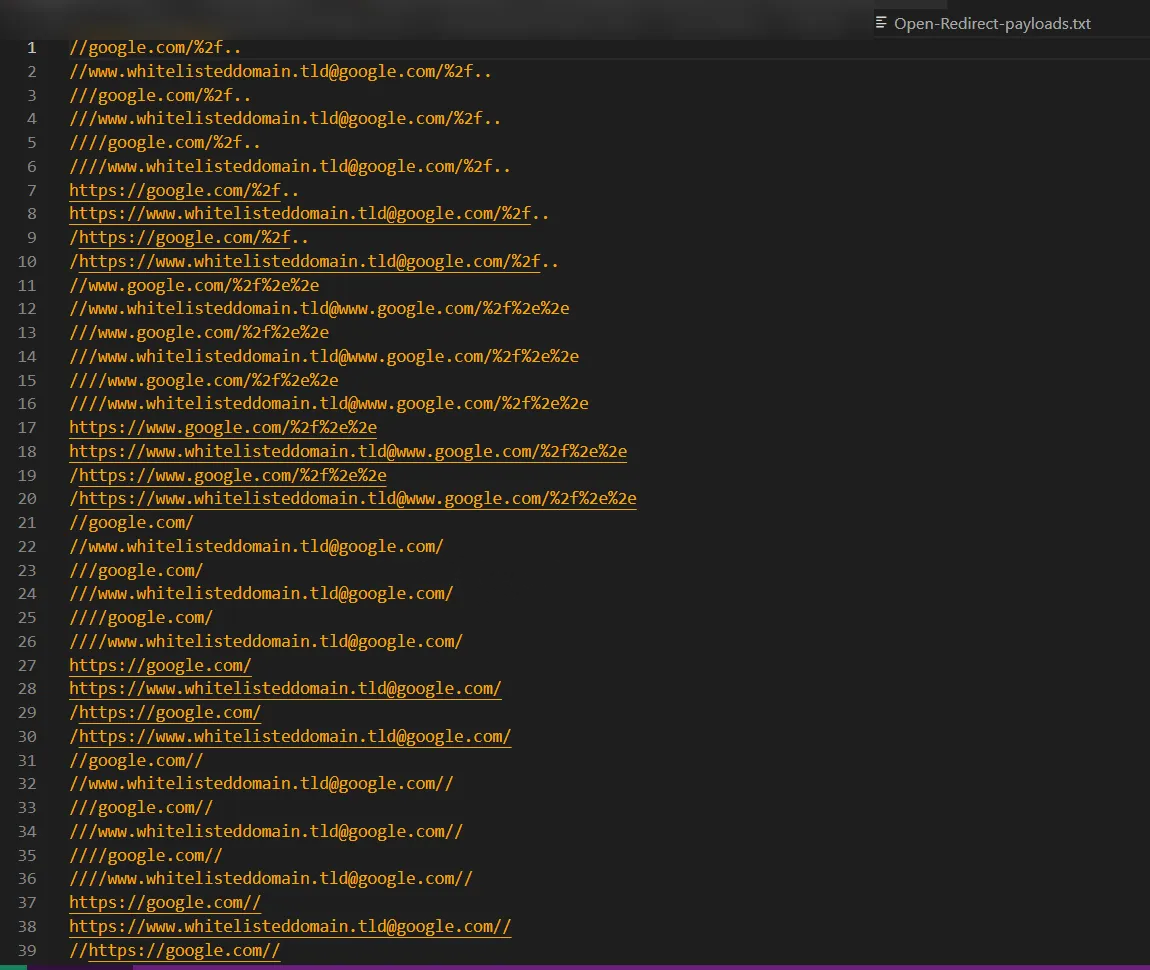Open link /https://google.com/ on line 29
Image resolution: width=1150 pixels, height=970 pixels.
[170, 713]
